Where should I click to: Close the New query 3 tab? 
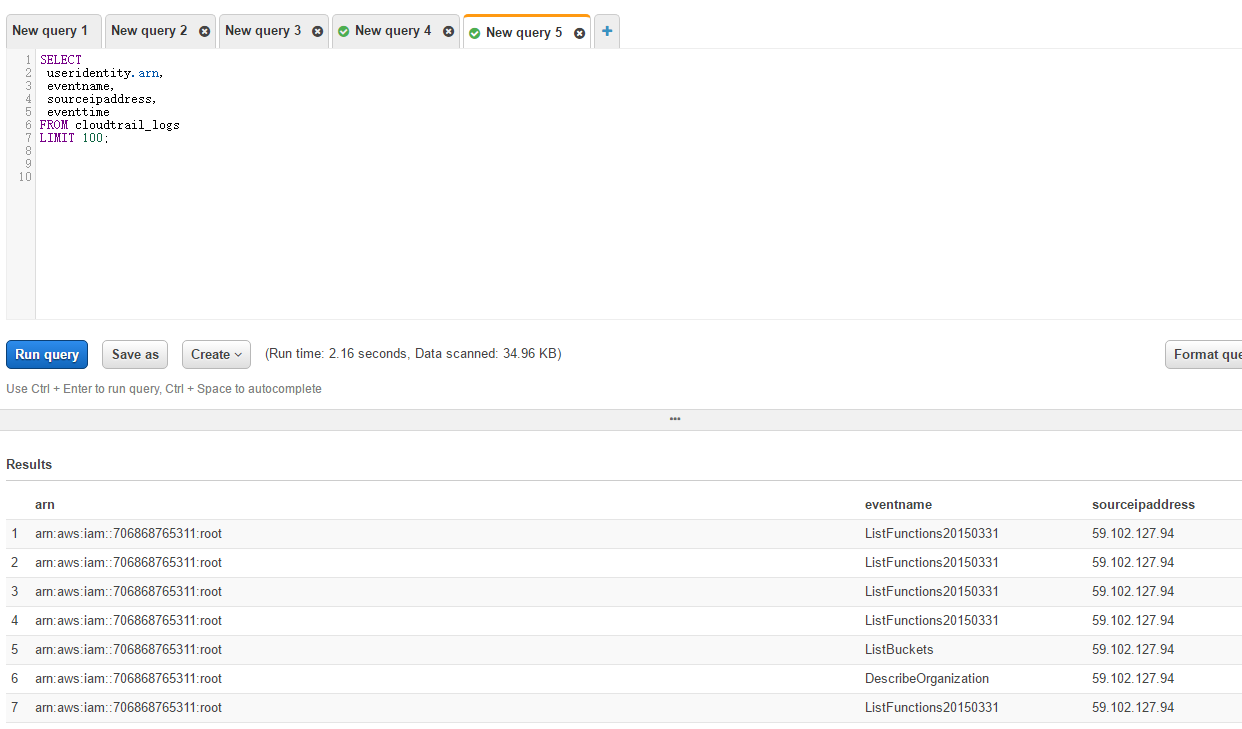click(318, 31)
